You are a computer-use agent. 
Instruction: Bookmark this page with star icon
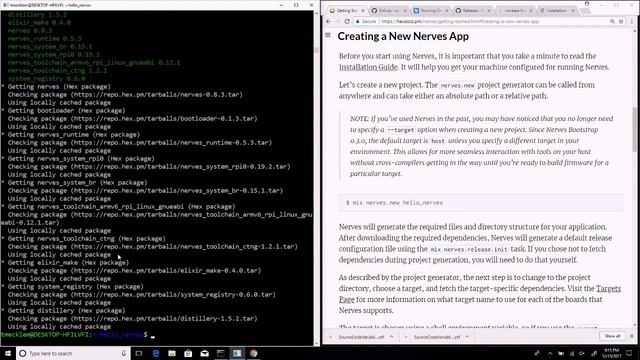[621, 21]
